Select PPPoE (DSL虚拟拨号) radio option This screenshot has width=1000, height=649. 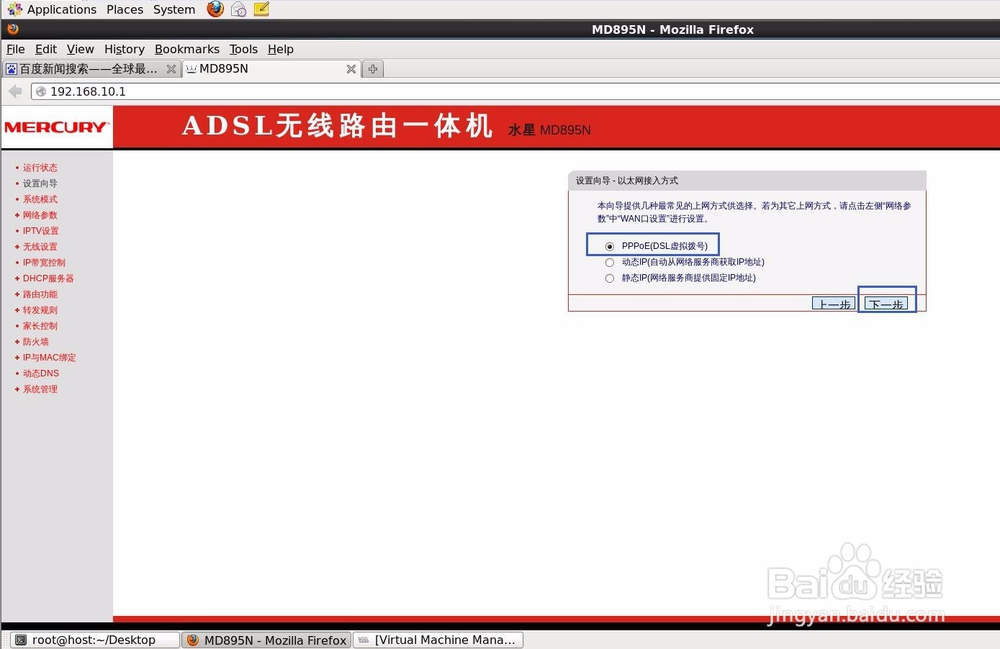click(610, 246)
